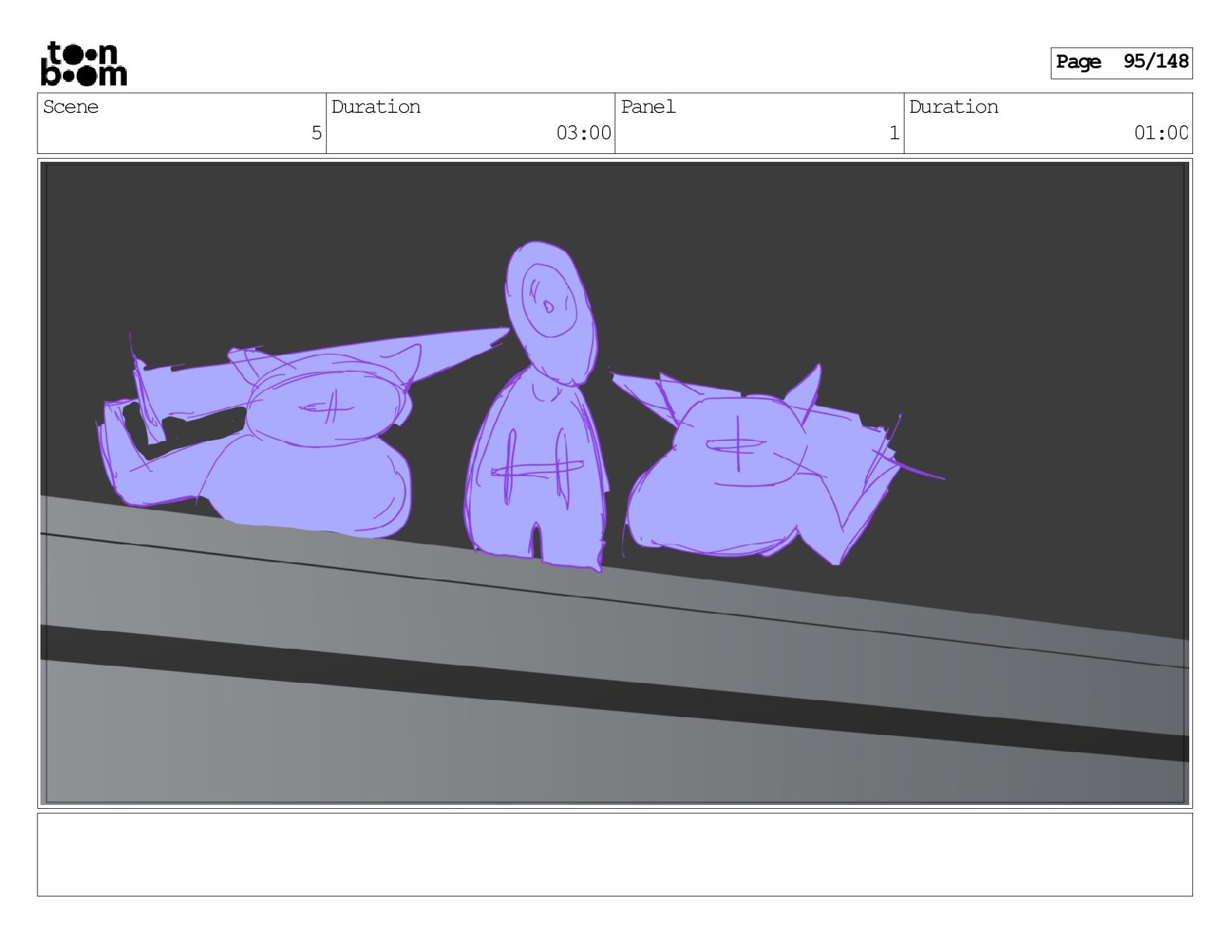Click the Panel label

coord(648,107)
